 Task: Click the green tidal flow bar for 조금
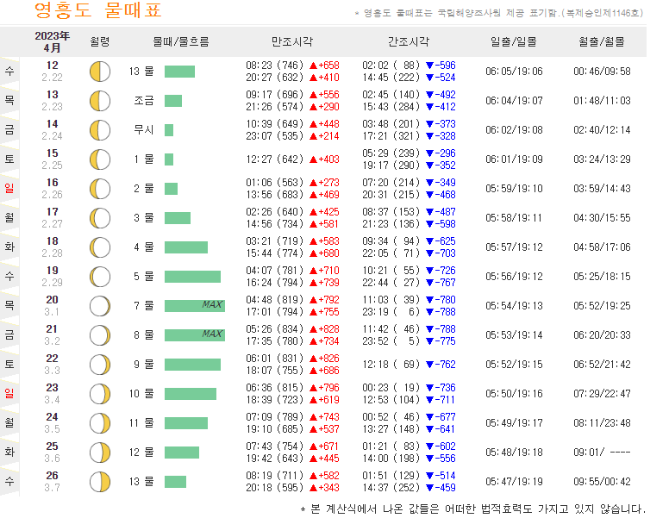[x=173, y=101]
